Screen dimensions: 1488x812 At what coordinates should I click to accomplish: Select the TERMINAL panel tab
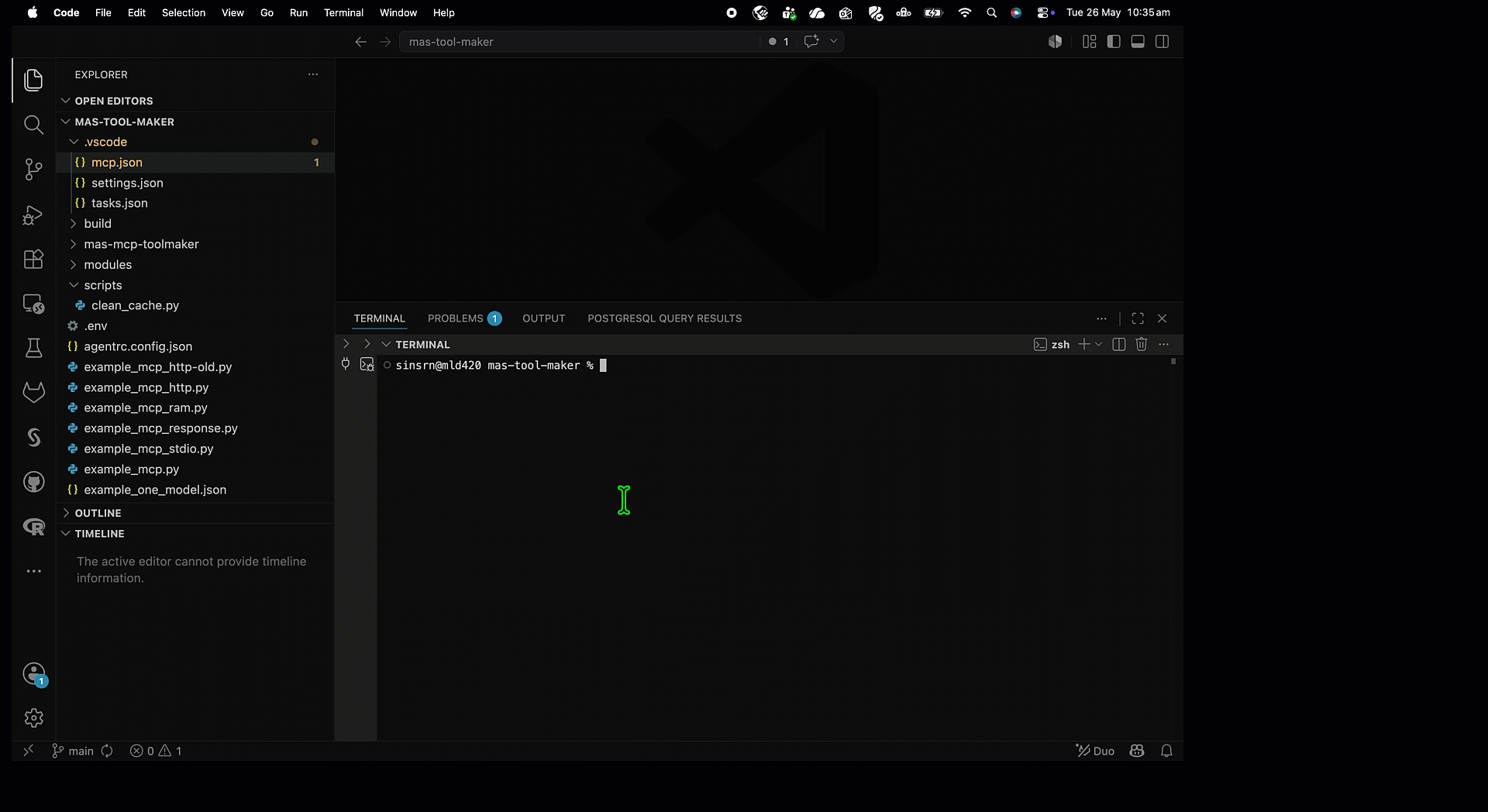[379, 318]
